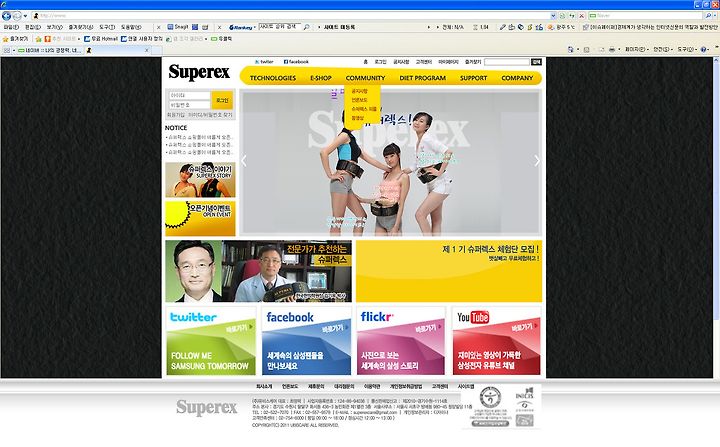Open the 도구(O) command bar dropdown
Viewport: 720px width, 447px height.
pos(687,49)
